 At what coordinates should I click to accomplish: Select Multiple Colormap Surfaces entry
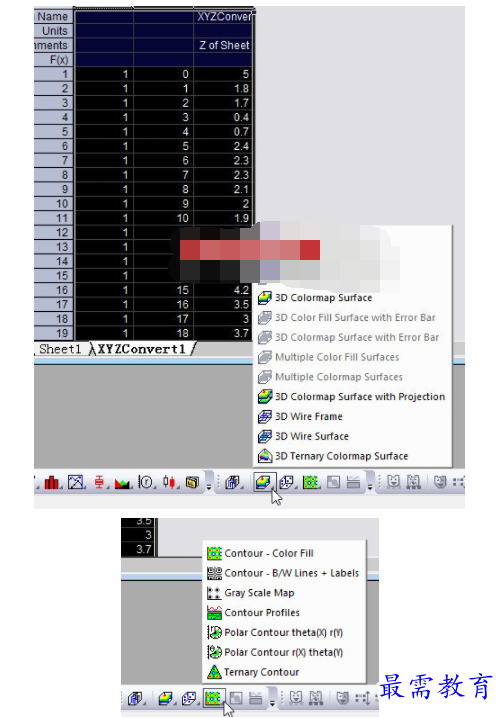tap(353, 376)
